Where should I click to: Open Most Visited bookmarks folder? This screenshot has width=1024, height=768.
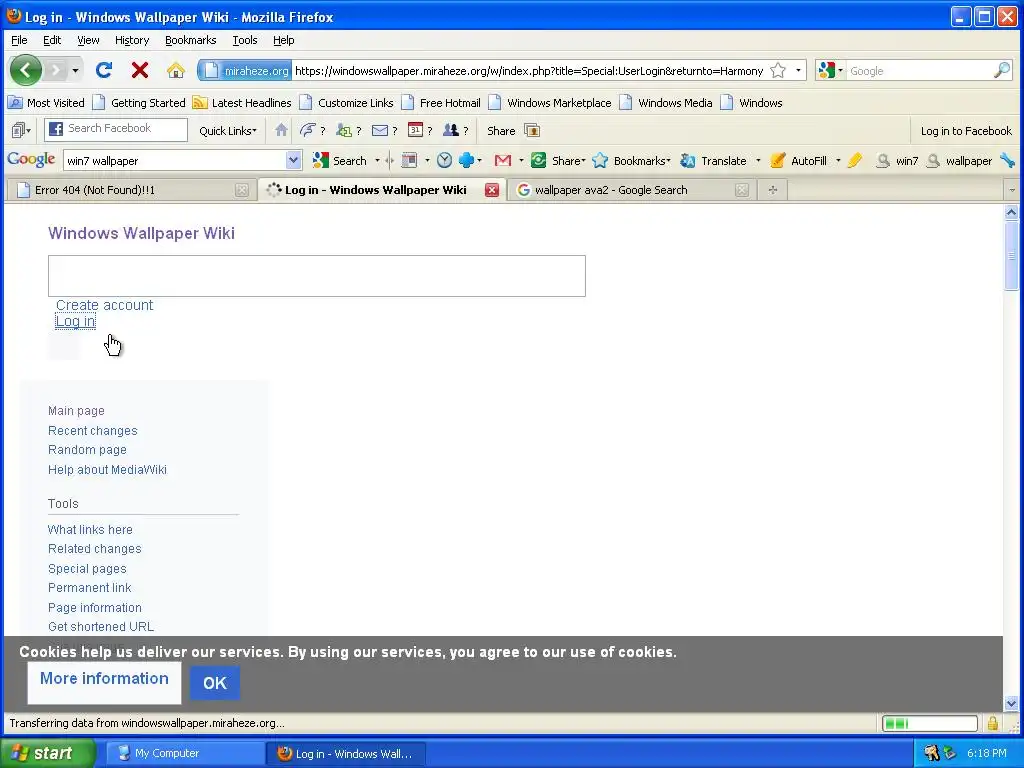pos(46,103)
